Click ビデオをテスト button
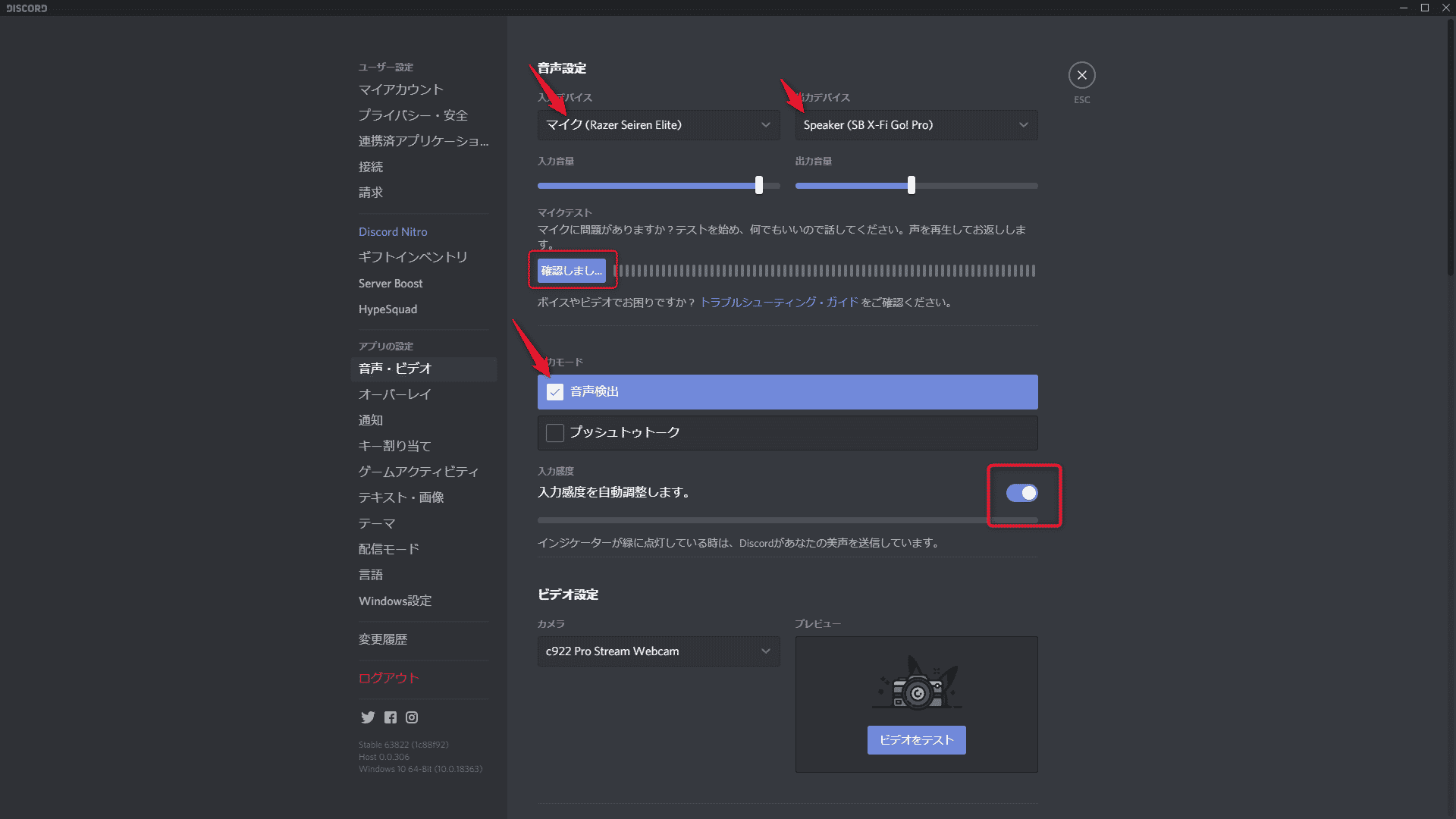 (x=916, y=740)
